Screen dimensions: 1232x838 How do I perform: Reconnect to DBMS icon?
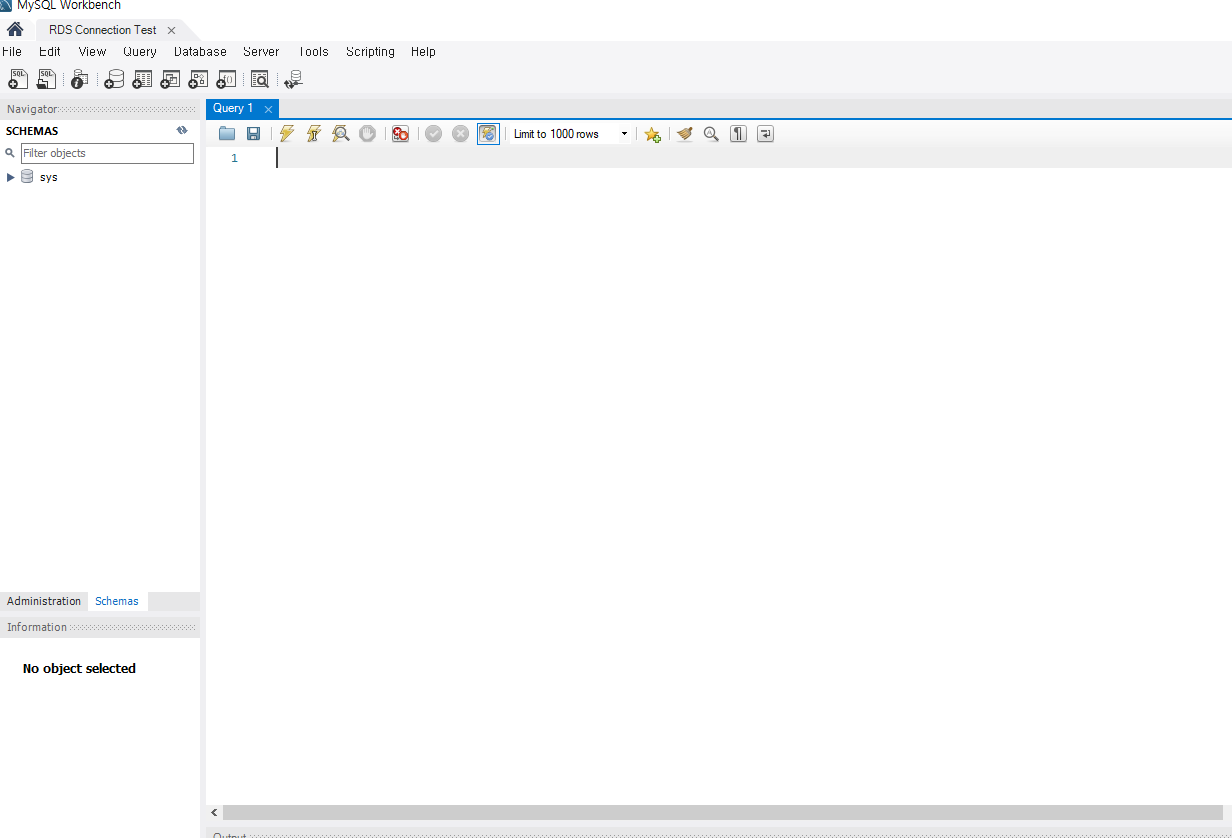click(x=293, y=79)
